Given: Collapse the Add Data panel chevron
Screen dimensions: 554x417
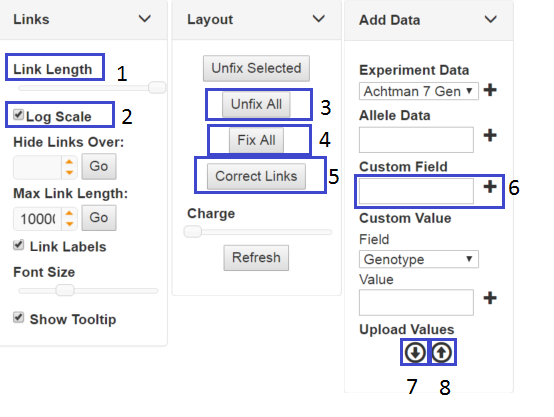Looking at the screenshot, I should pyautogui.click(x=491, y=19).
